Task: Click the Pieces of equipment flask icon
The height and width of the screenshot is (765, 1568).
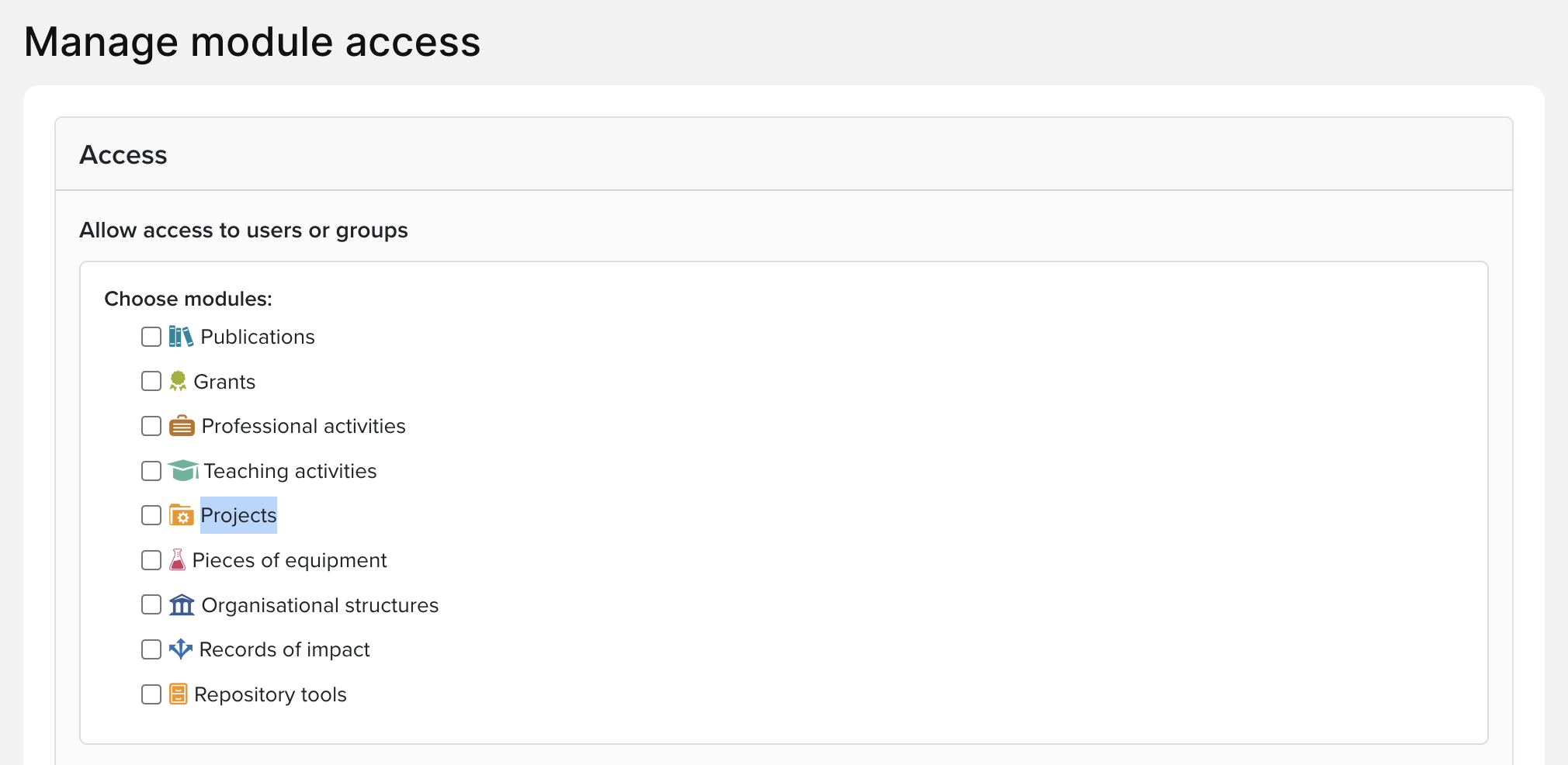Action: click(178, 560)
